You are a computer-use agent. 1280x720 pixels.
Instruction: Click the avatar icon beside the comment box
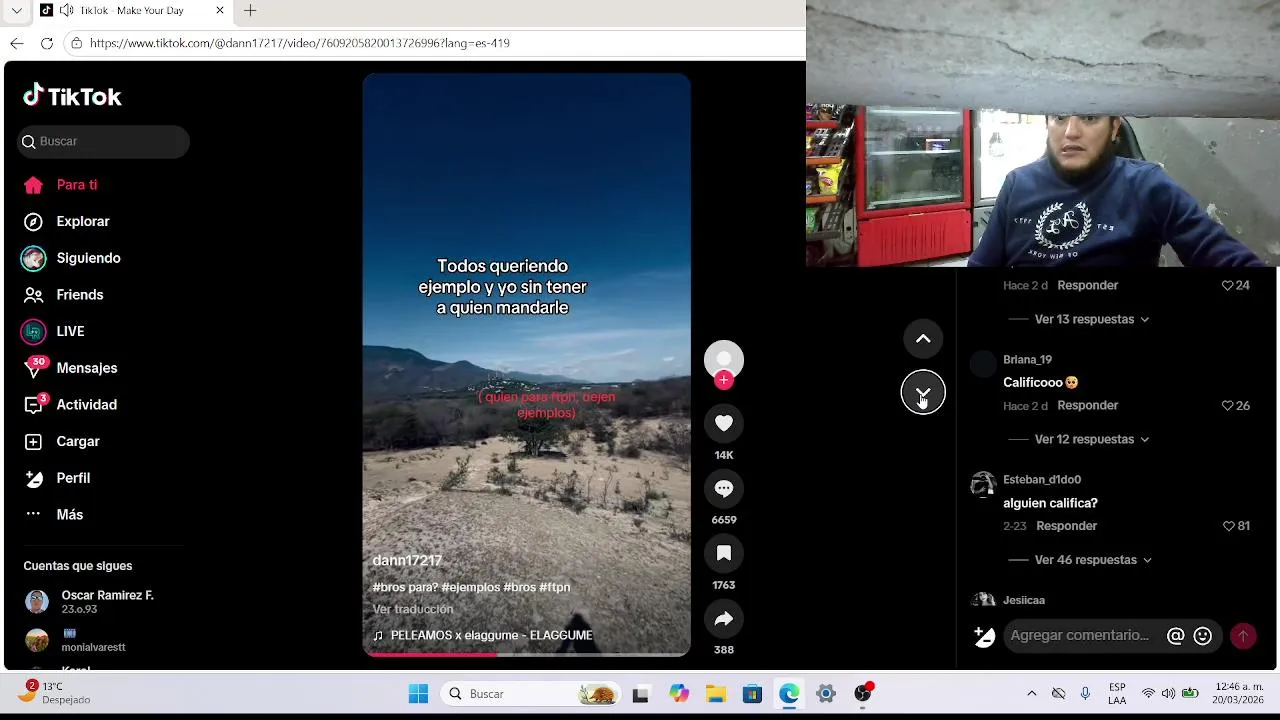(x=984, y=636)
